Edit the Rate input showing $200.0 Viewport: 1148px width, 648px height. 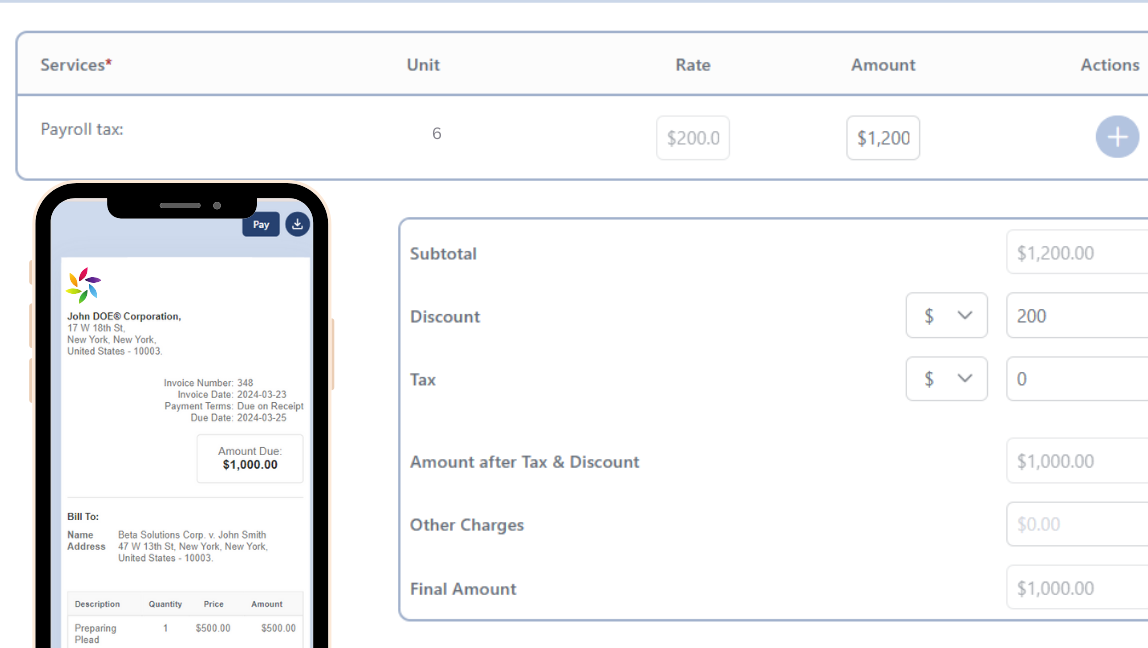(x=693, y=137)
